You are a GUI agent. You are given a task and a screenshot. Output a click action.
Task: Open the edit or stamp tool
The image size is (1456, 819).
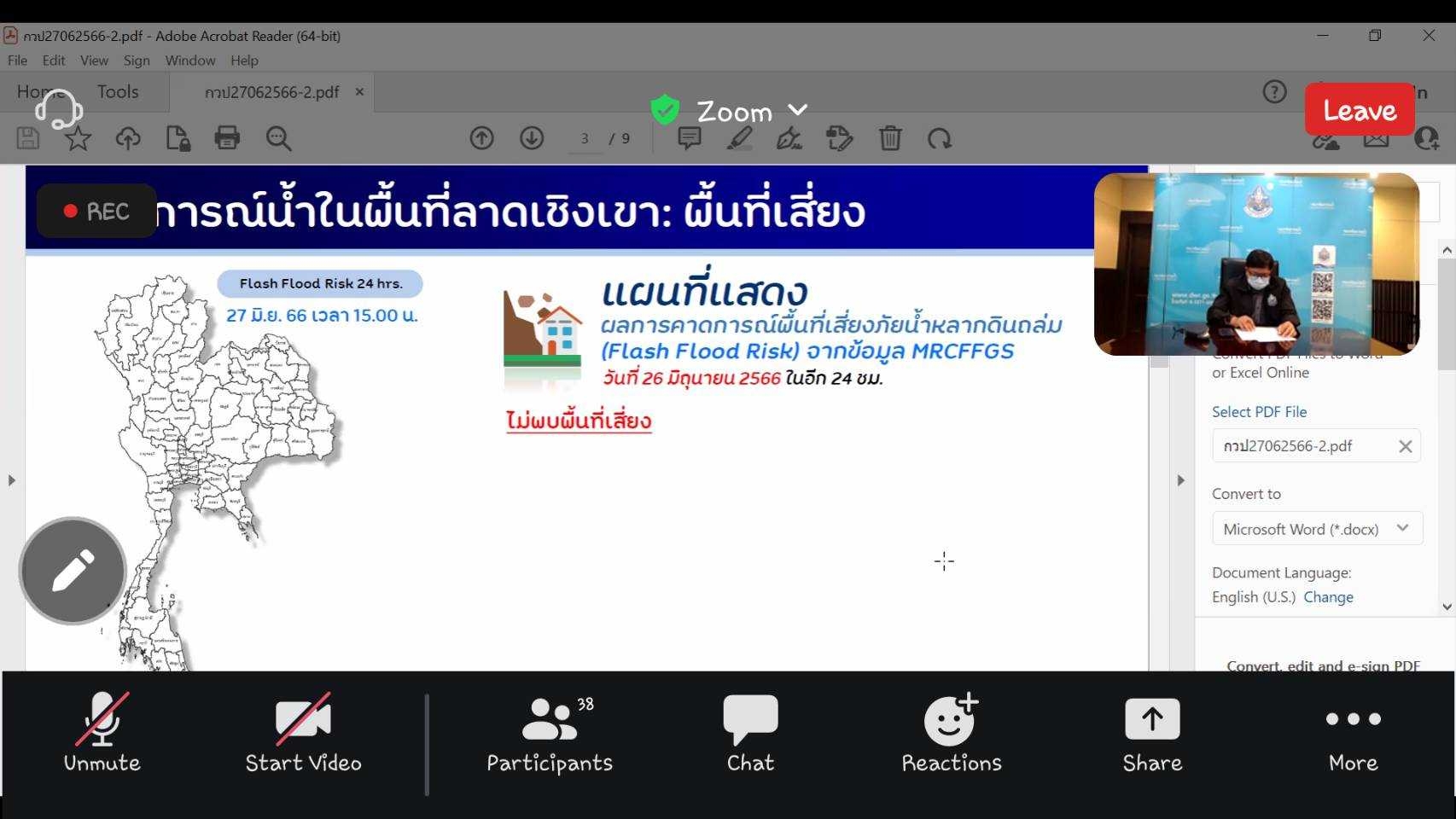(x=840, y=138)
